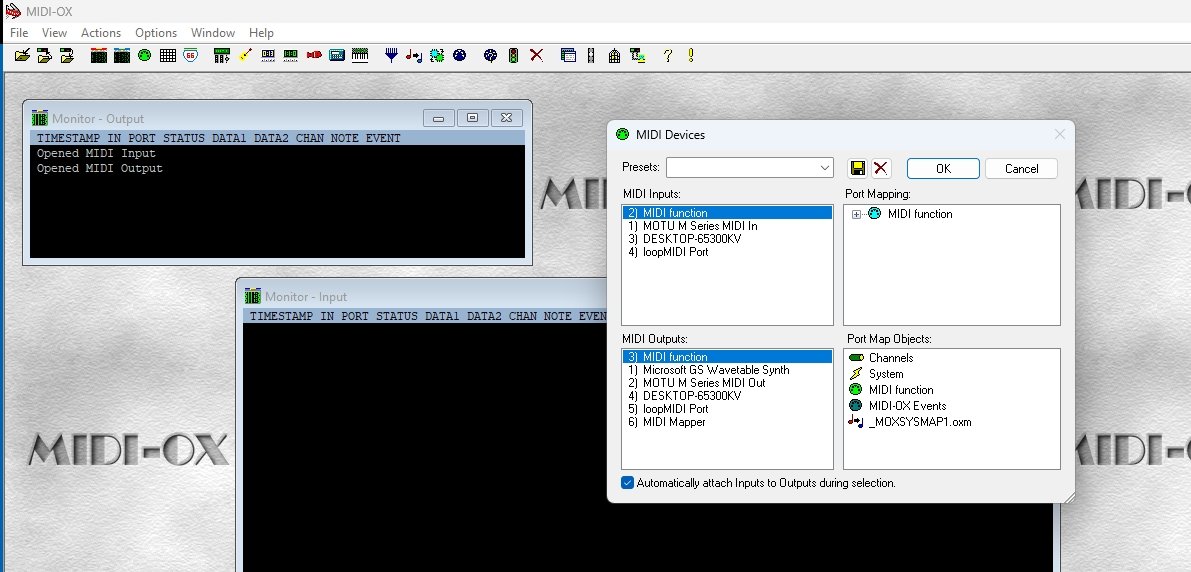This screenshot has height=572, width=1191.
Task: Open the File menu
Action: [19, 33]
